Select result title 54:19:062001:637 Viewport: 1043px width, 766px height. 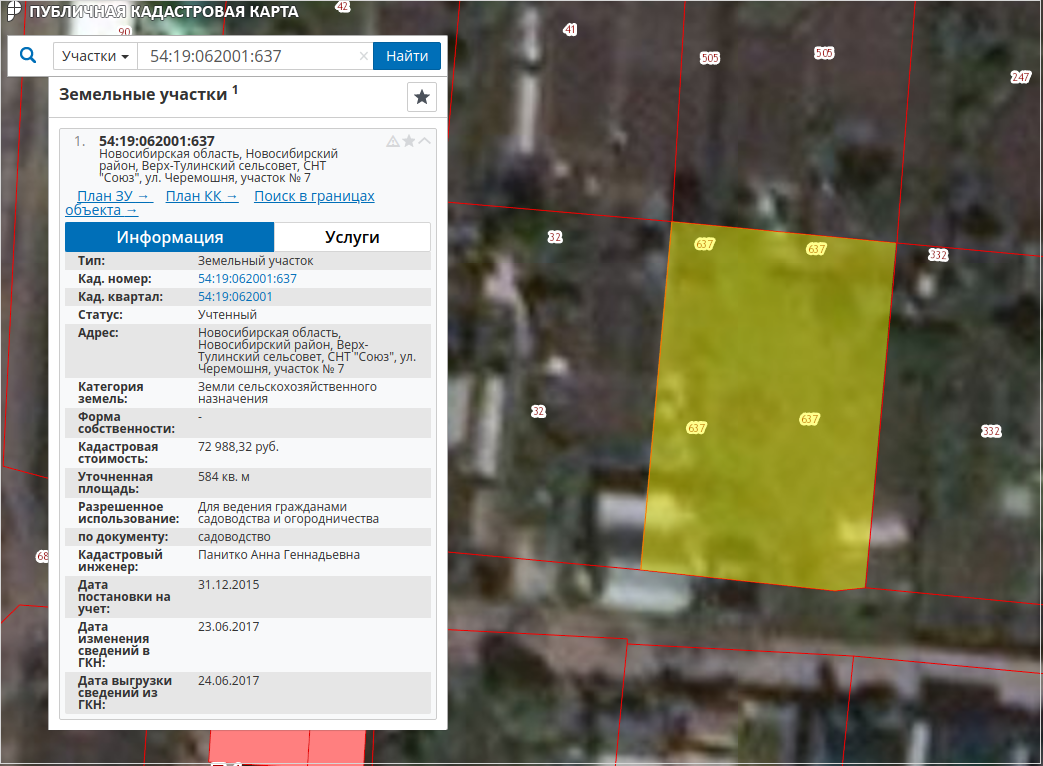pos(157,141)
